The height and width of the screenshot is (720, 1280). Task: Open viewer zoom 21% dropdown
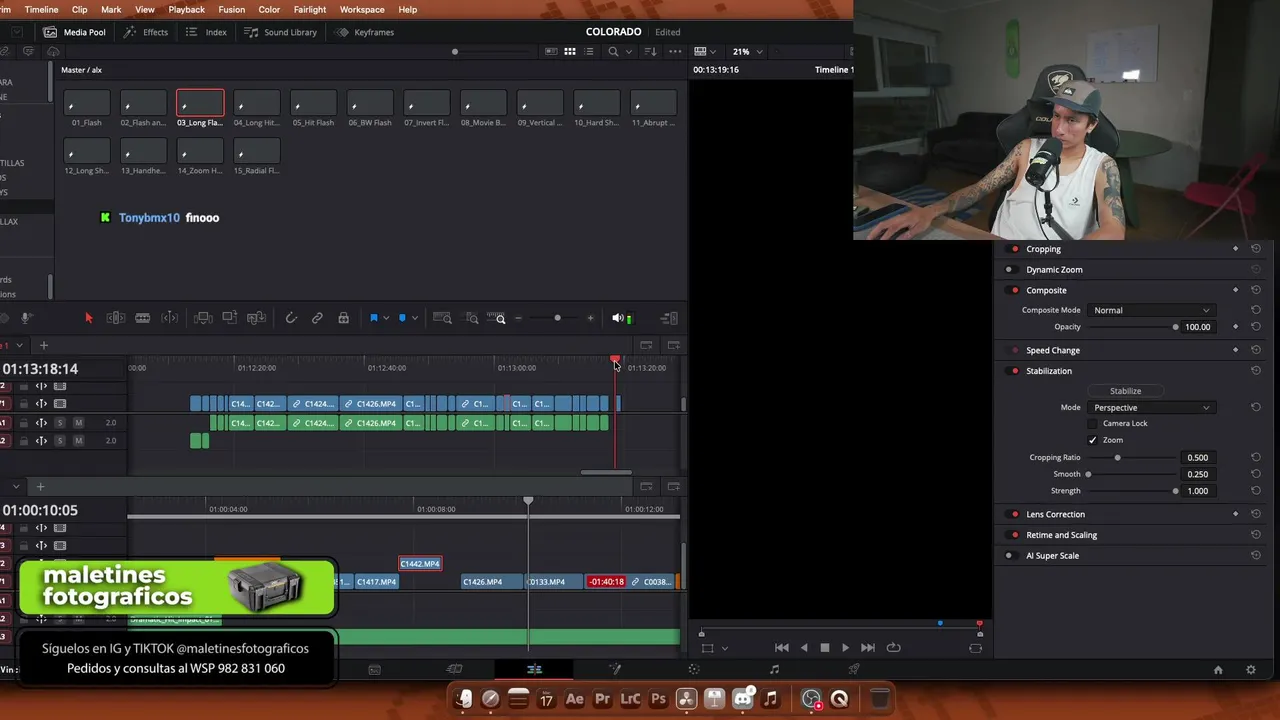[x=748, y=51]
